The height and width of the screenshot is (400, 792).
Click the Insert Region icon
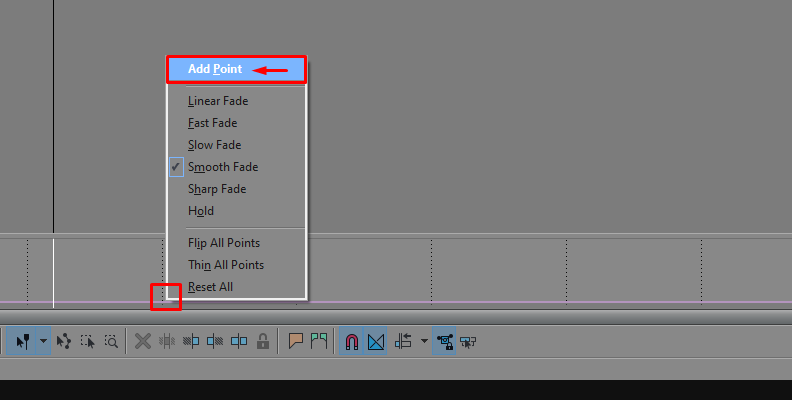click(x=319, y=341)
